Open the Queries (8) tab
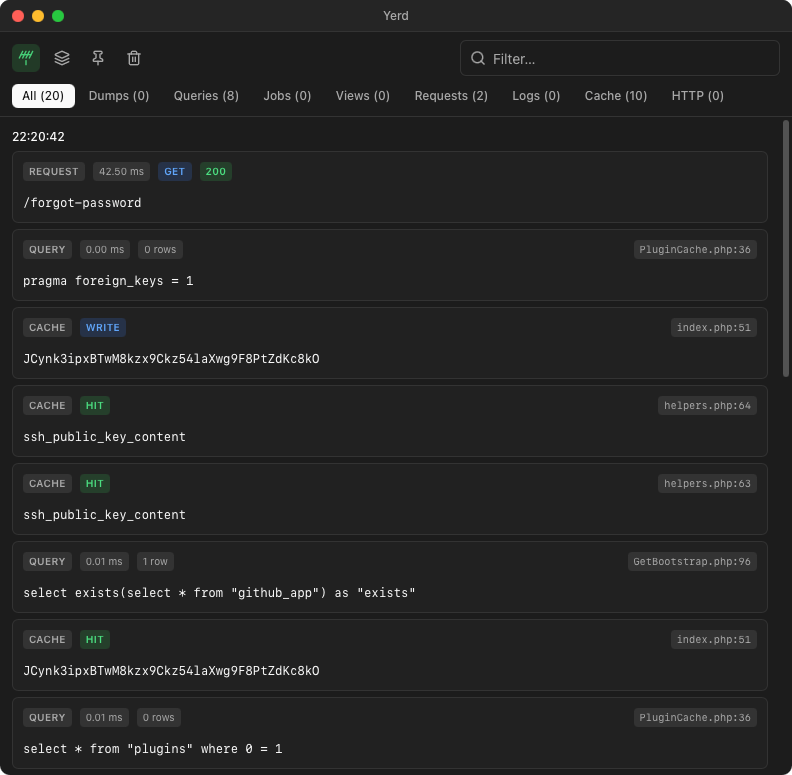Image resolution: width=792 pixels, height=775 pixels. click(206, 96)
